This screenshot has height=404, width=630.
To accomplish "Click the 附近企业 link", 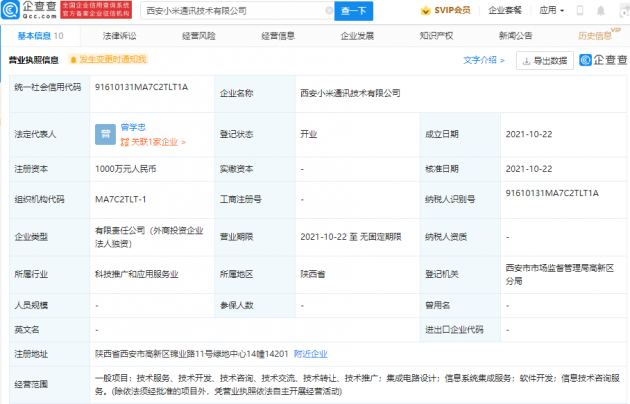I will (x=311, y=354).
